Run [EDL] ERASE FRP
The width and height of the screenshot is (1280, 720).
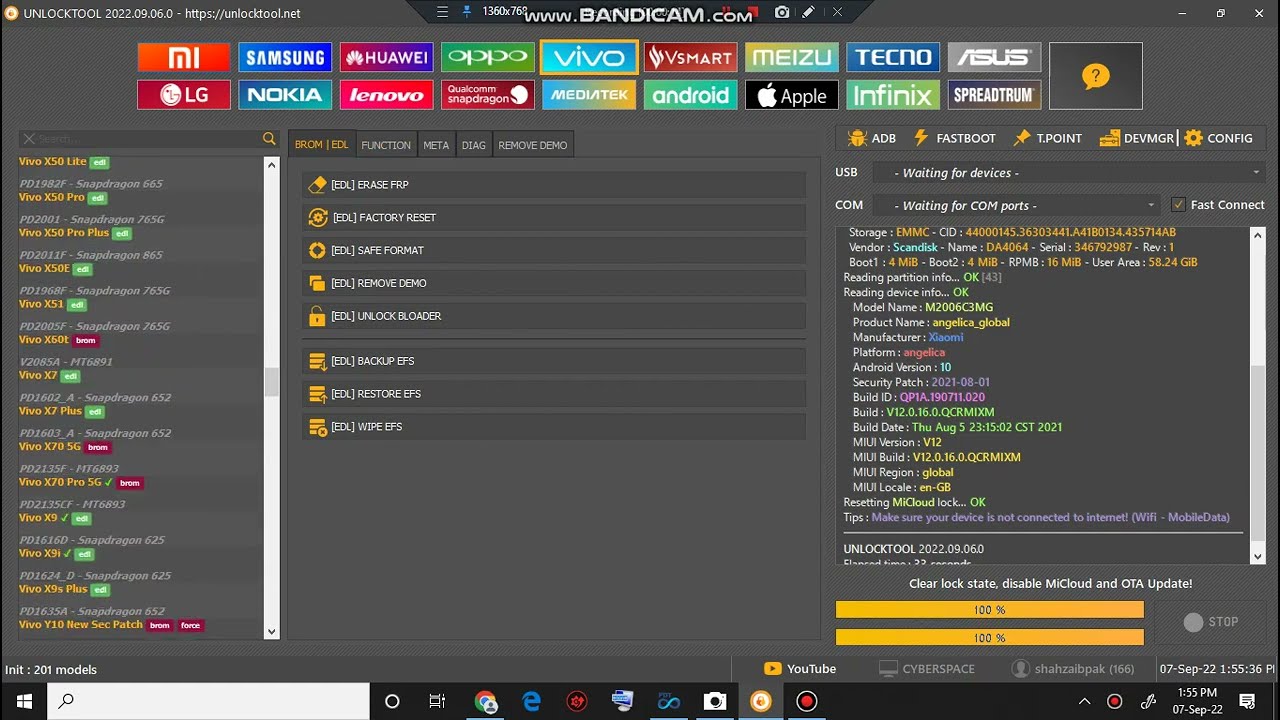pyautogui.click(x=554, y=185)
